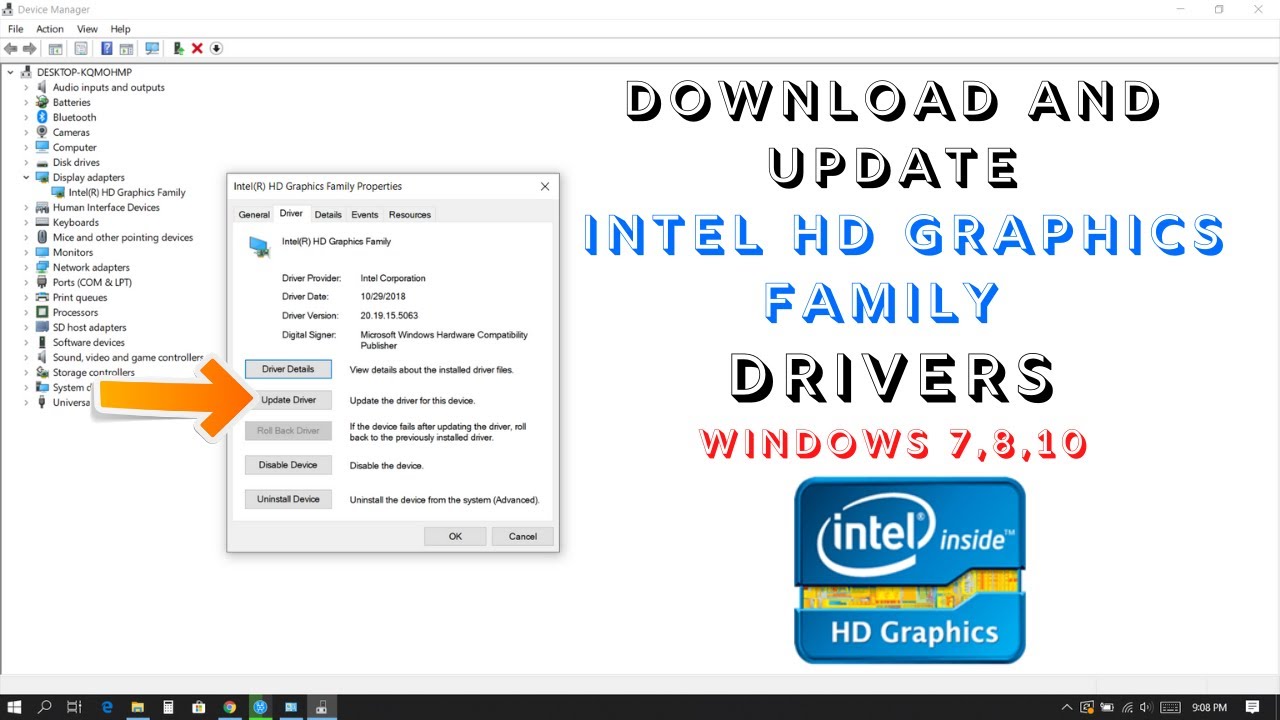1280x720 pixels.
Task: Click the Device Manager taskbar icon
Action: point(322,707)
